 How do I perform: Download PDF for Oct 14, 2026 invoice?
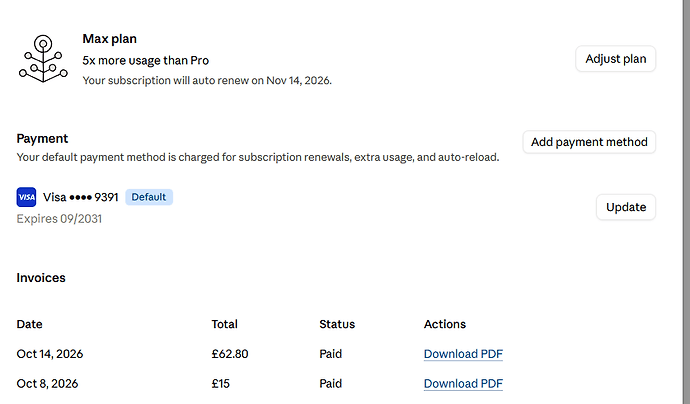(x=463, y=354)
